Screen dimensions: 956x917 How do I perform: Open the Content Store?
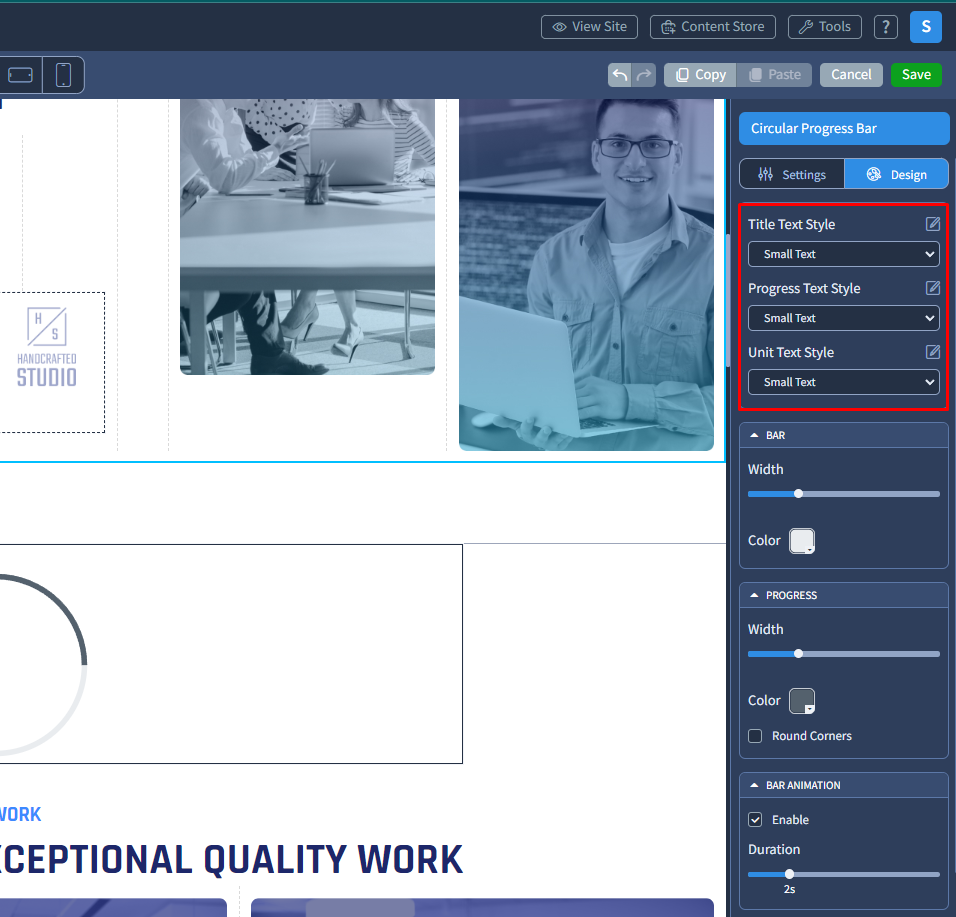click(713, 27)
